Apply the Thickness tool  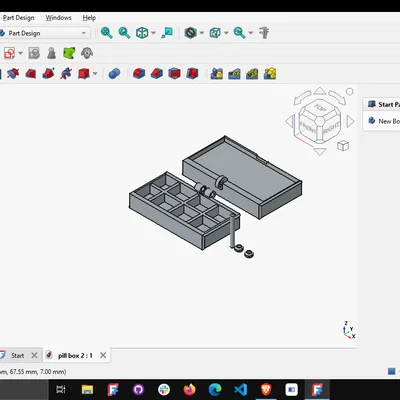(192, 73)
